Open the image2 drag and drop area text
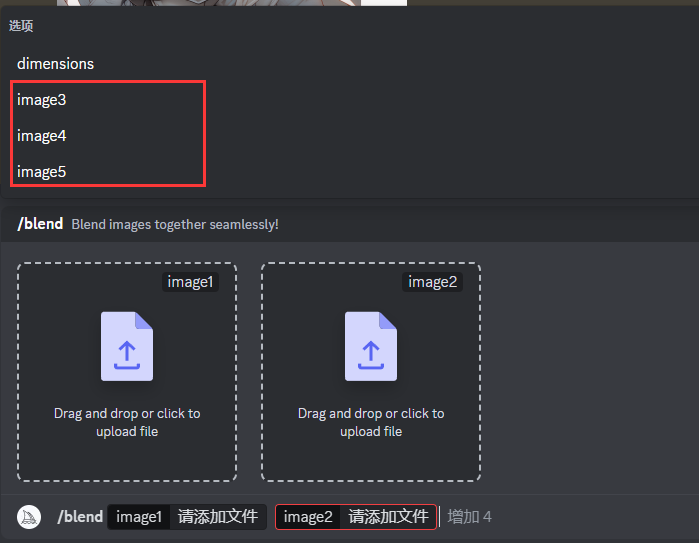Viewport: 699px width, 543px height. coord(371,422)
